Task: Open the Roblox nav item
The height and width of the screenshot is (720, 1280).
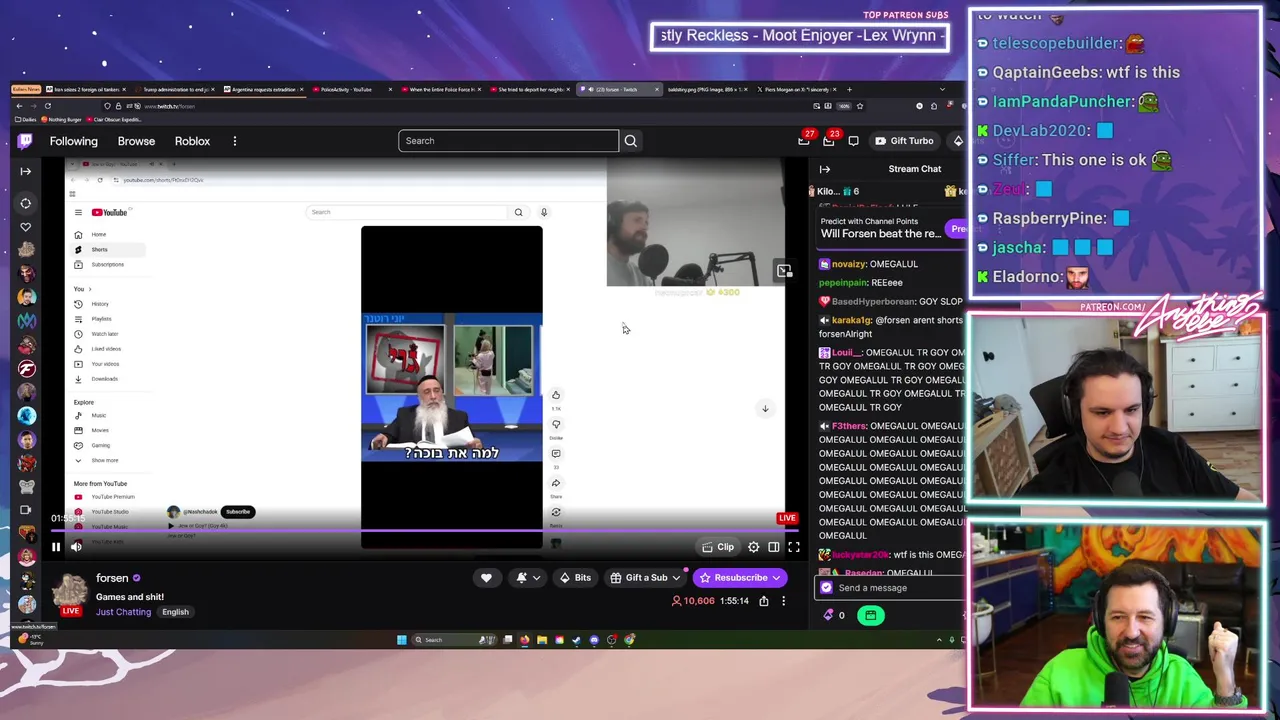Action: point(192,141)
